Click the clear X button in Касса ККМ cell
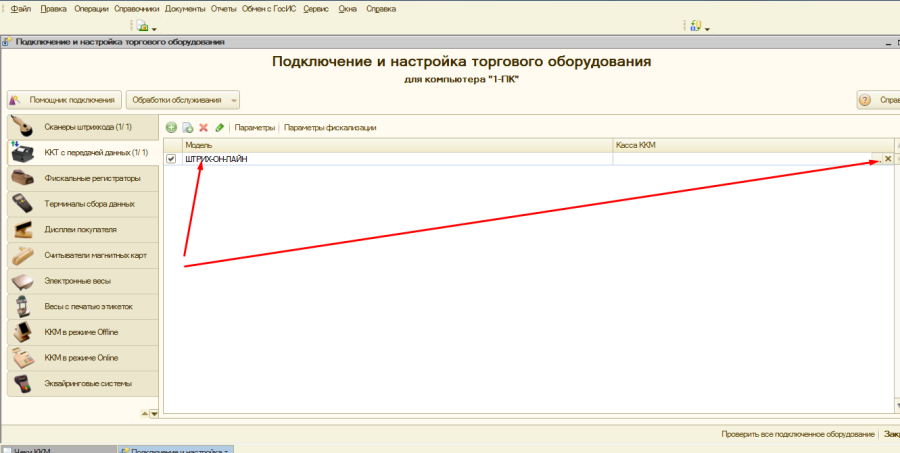The width and height of the screenshot is (900, 453). tap(887, 159)
